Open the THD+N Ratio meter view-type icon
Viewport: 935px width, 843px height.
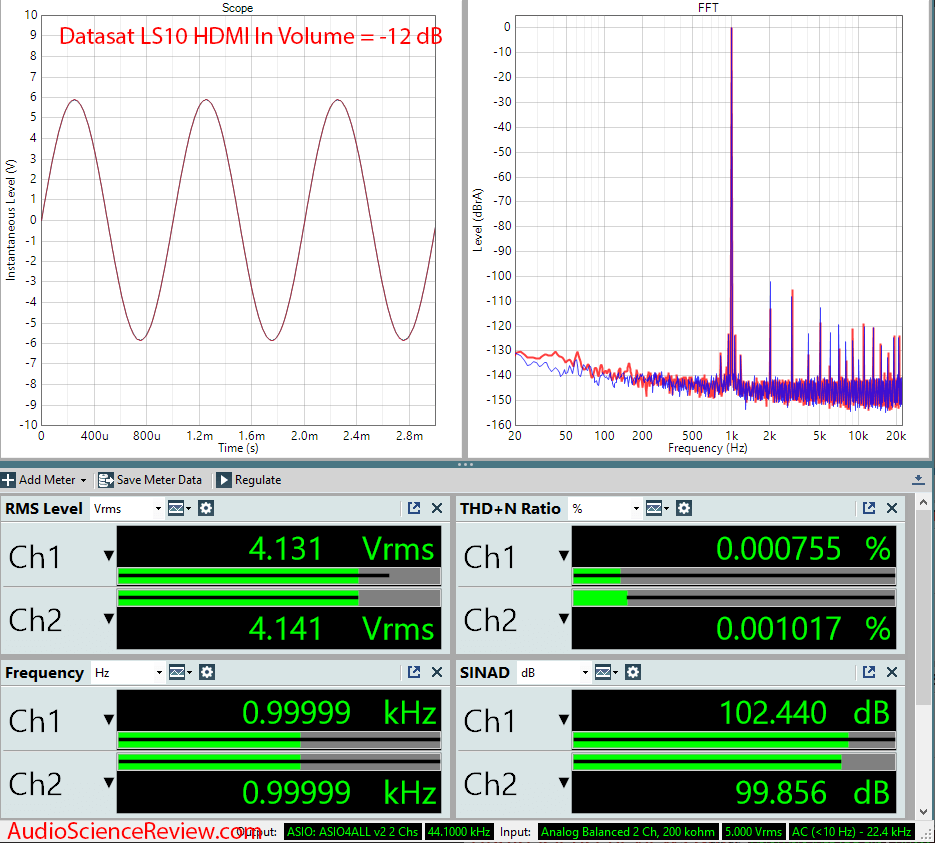point(657,509)
